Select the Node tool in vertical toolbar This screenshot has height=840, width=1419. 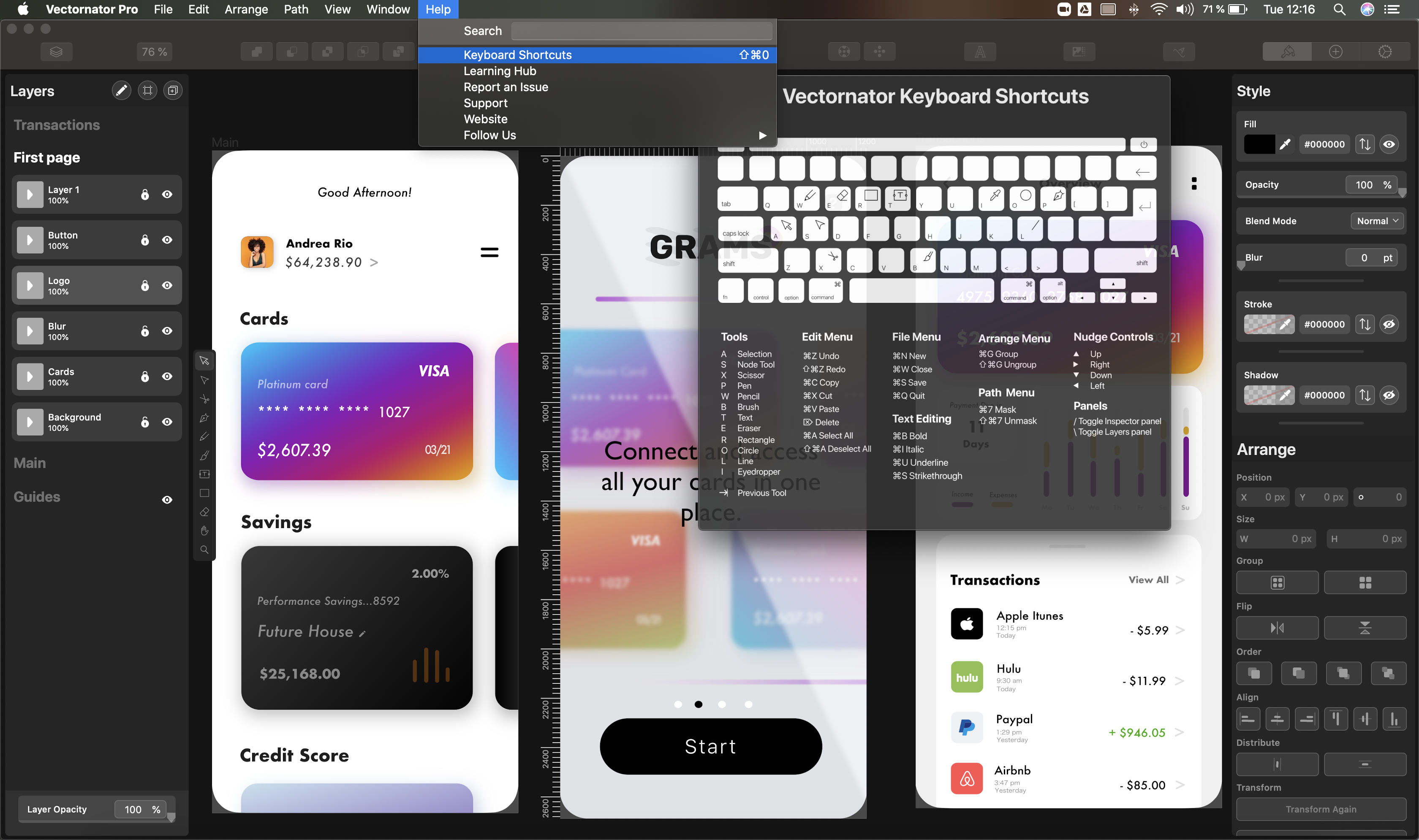(x=204, y=380)
